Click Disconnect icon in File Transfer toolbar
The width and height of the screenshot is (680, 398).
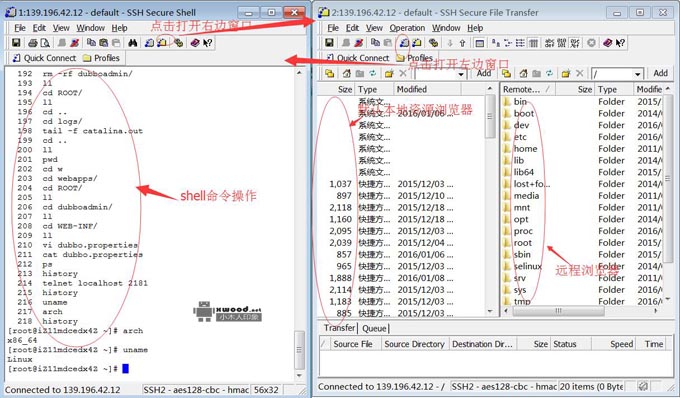[359, 42]
